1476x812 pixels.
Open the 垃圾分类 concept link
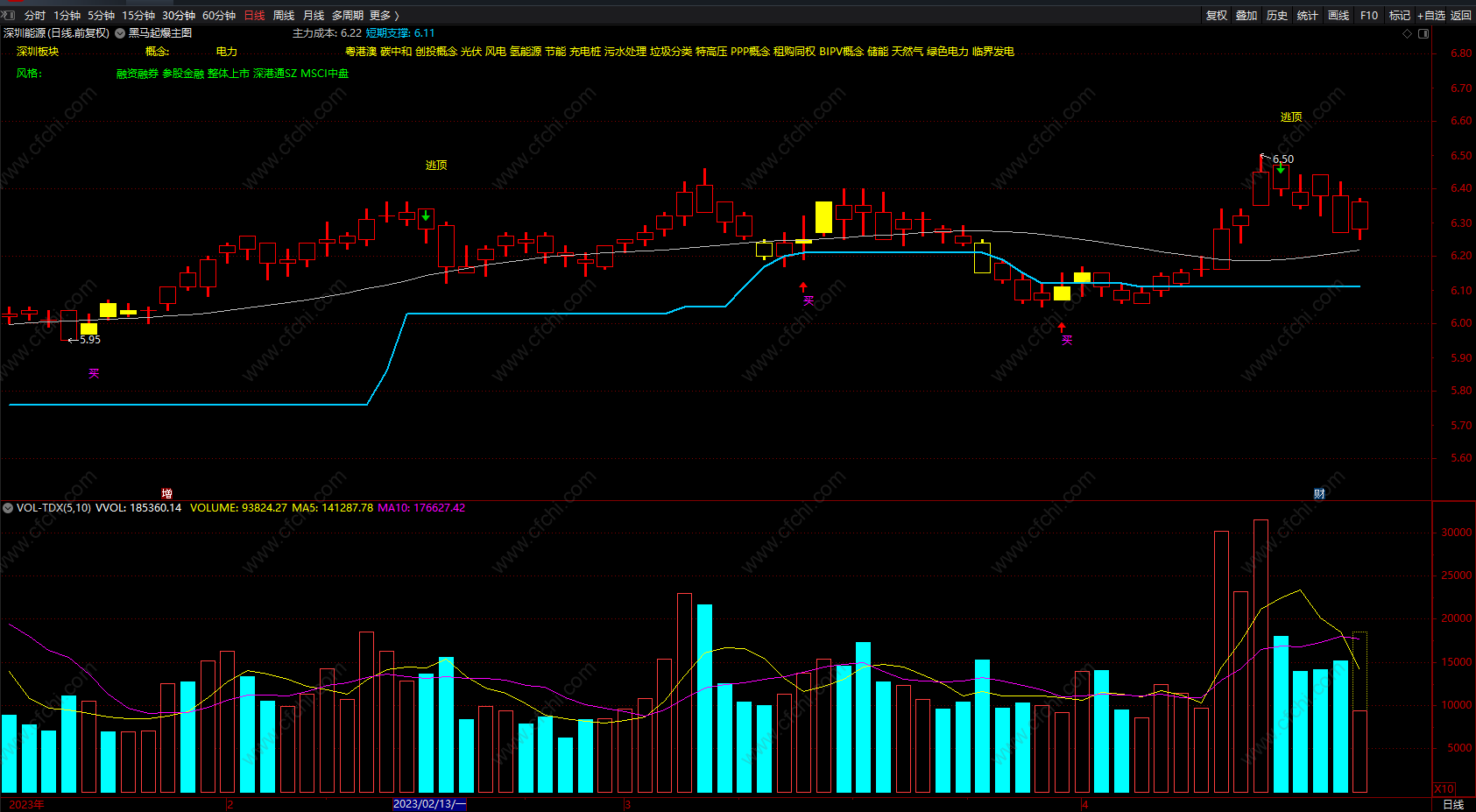tap(671, 52)
